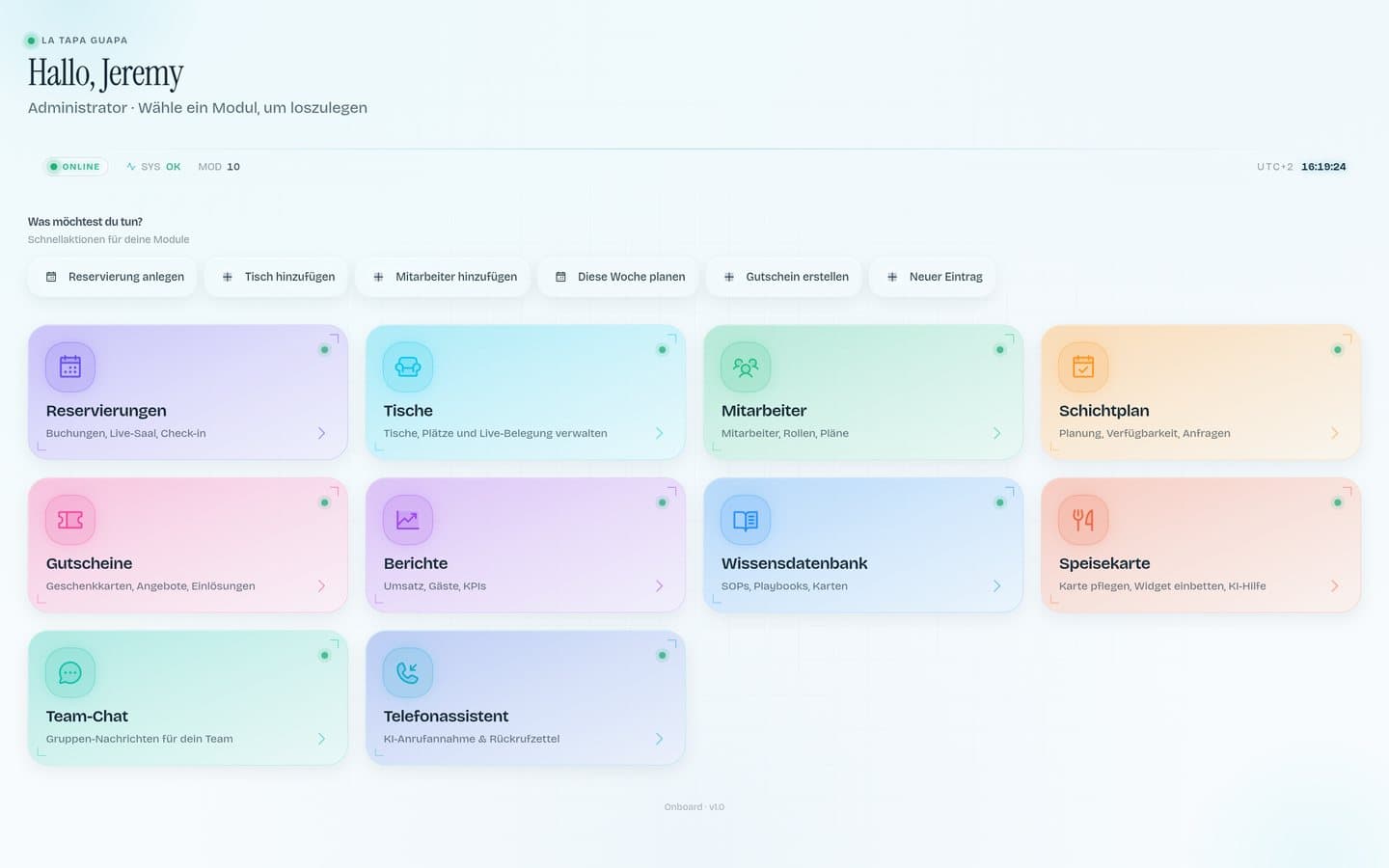Click plus icon in Mitarbeiter hinzufügen
1389x868 pixels.
378,277
